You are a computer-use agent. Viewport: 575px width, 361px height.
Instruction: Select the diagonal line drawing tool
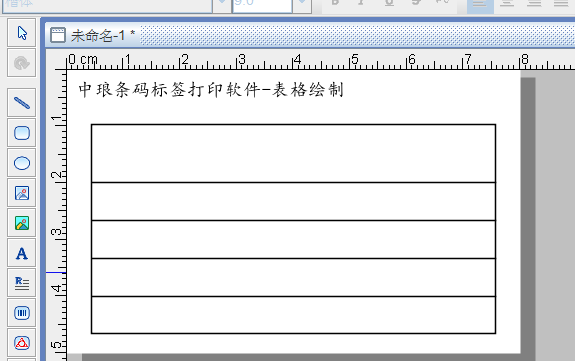tap(22, 103)
